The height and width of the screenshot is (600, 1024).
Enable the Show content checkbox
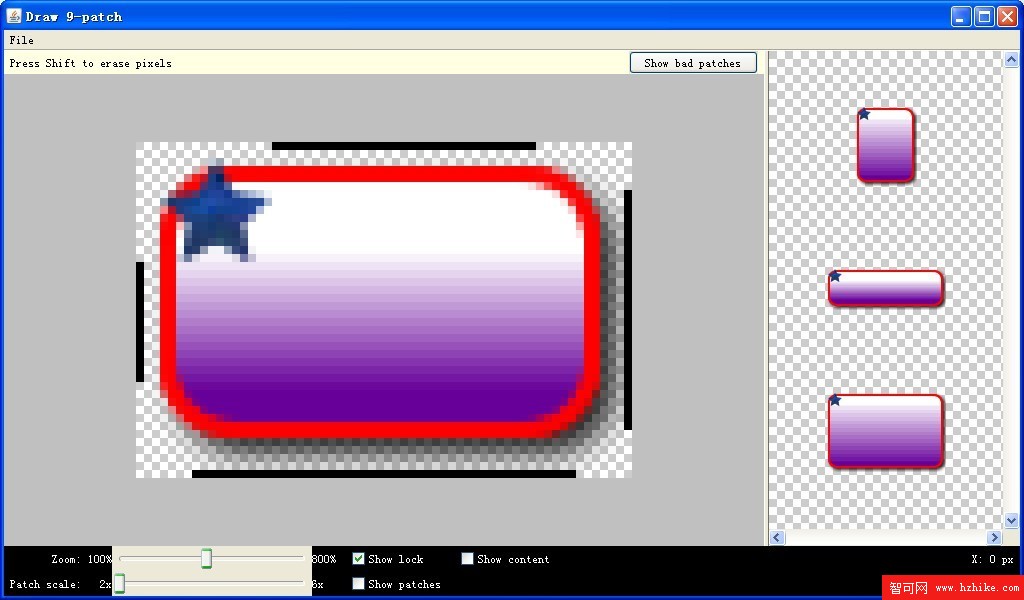click(467, 559)
